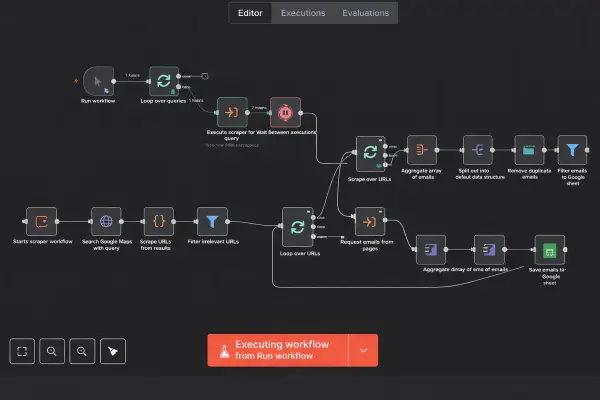Screen dimensions: 600x400
Task: Select the Wait Between executions node
Action: [285, 112]
